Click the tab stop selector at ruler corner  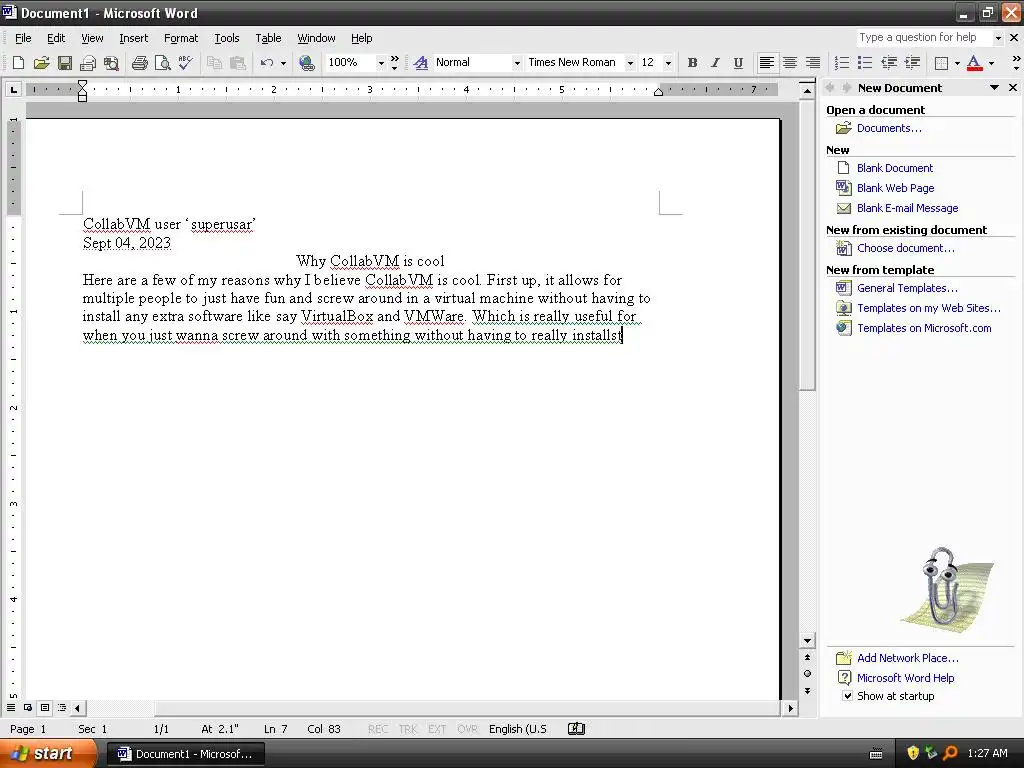tap(13, 89)
